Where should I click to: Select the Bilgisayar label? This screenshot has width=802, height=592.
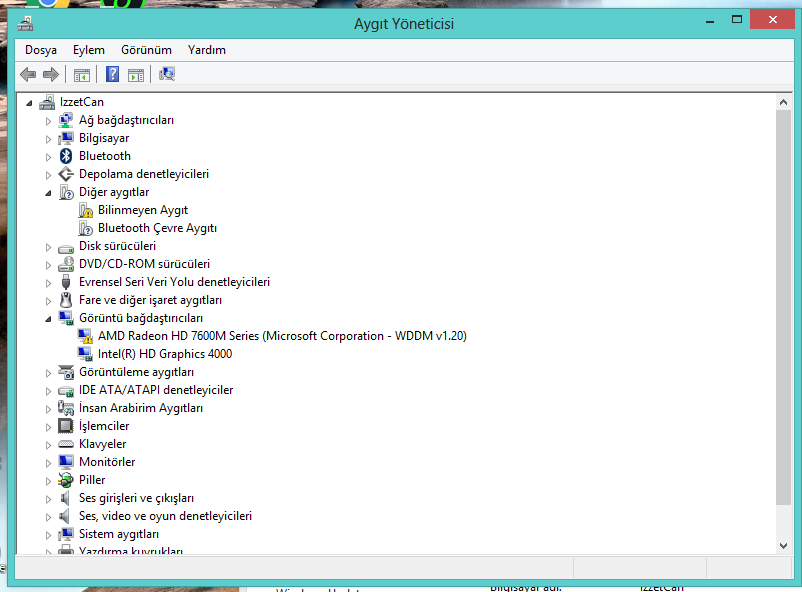point(104,138)
